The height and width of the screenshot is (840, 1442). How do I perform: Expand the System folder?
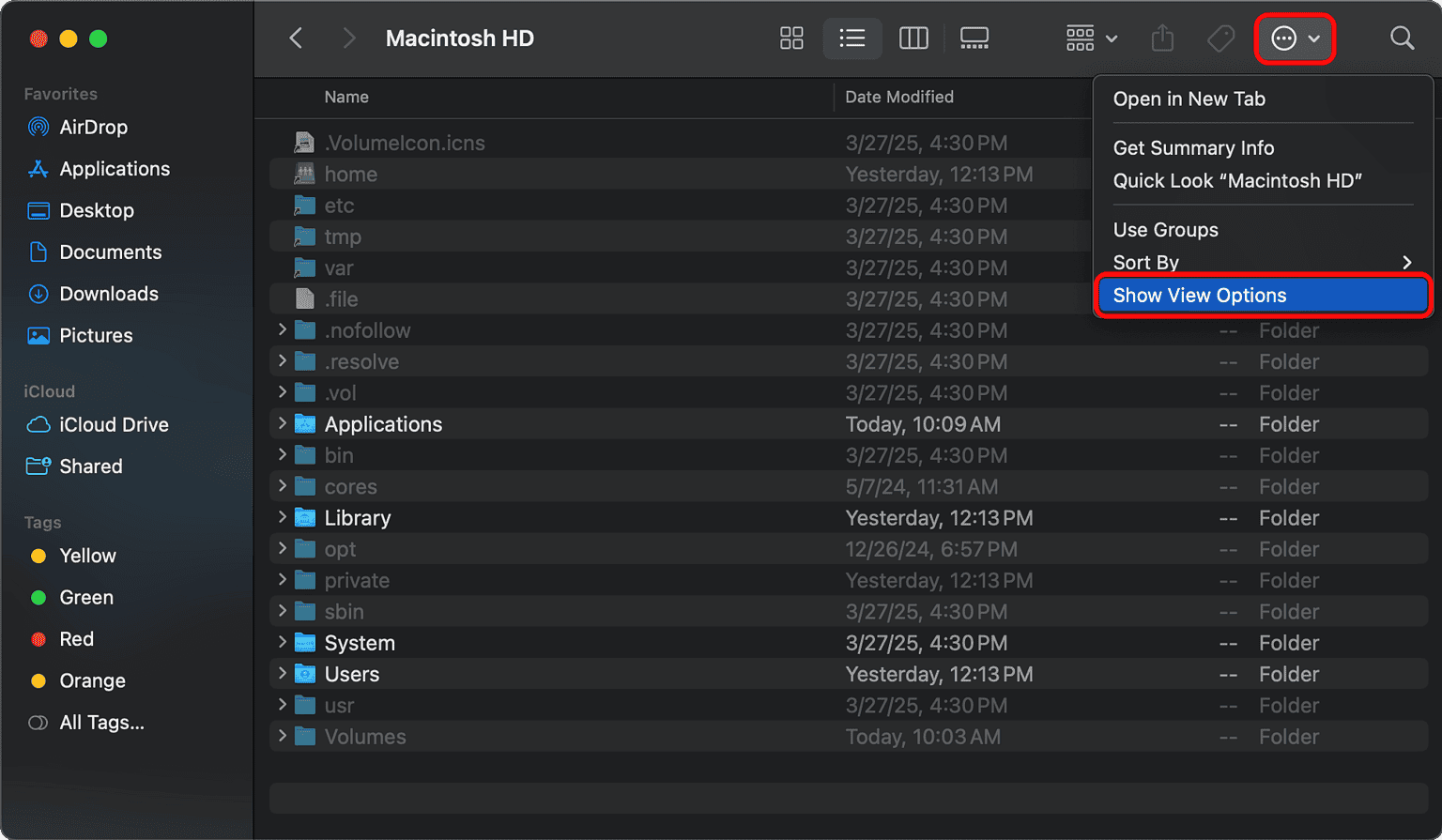[x=282, y=642]
